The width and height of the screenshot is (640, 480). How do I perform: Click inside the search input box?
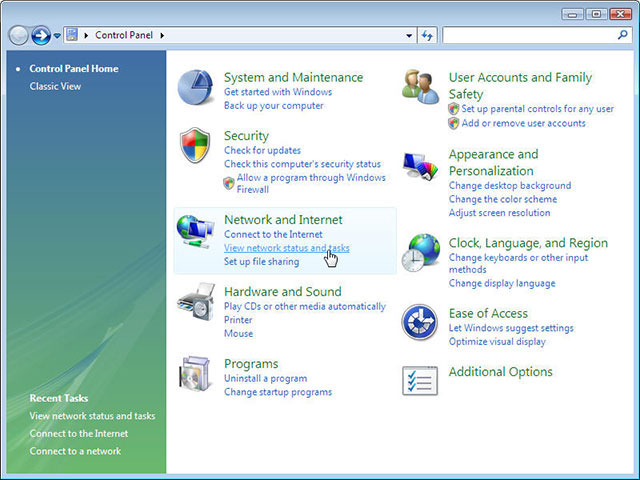pos(529,36)
